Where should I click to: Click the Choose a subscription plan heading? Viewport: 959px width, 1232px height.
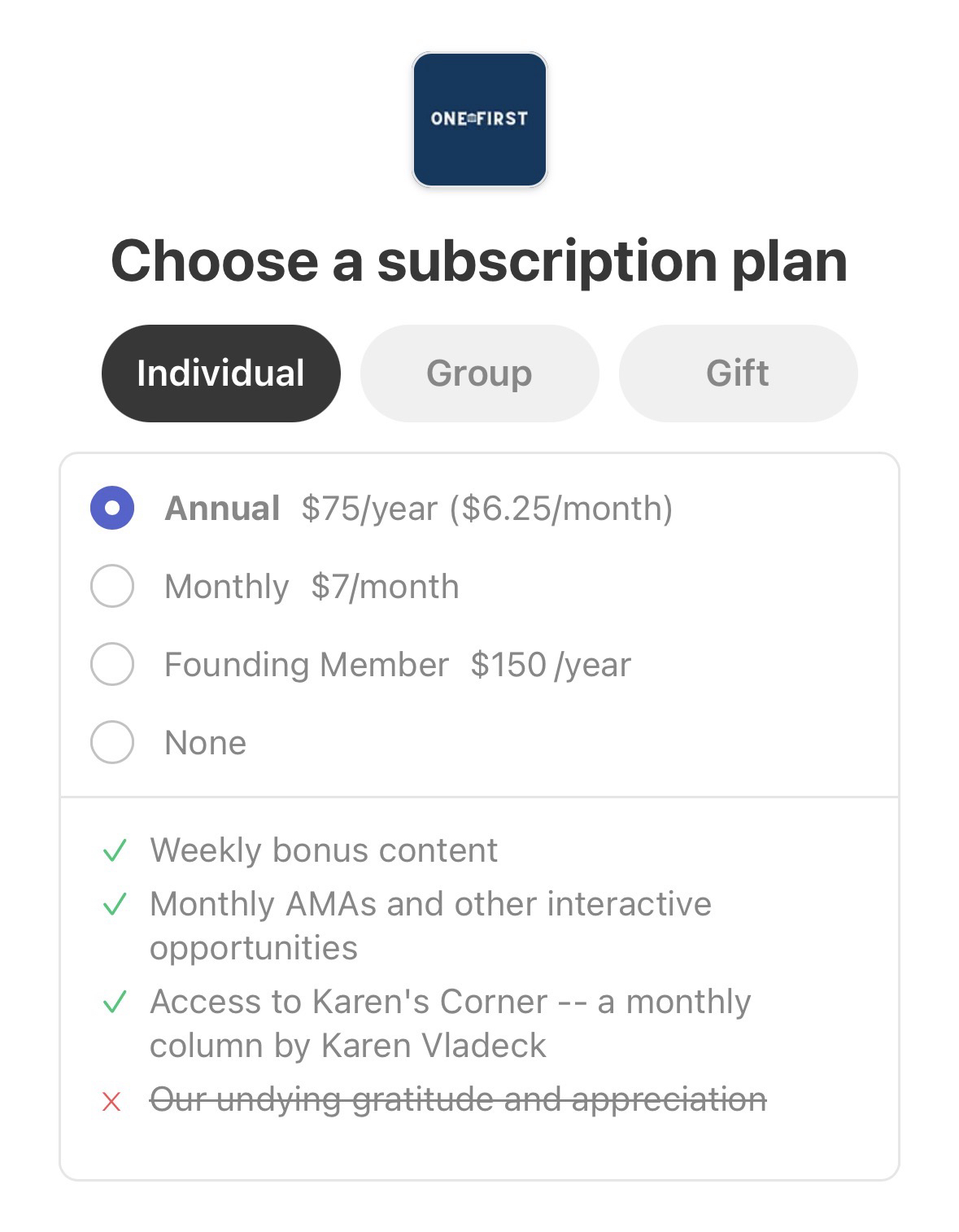click(x=479, y=261)
